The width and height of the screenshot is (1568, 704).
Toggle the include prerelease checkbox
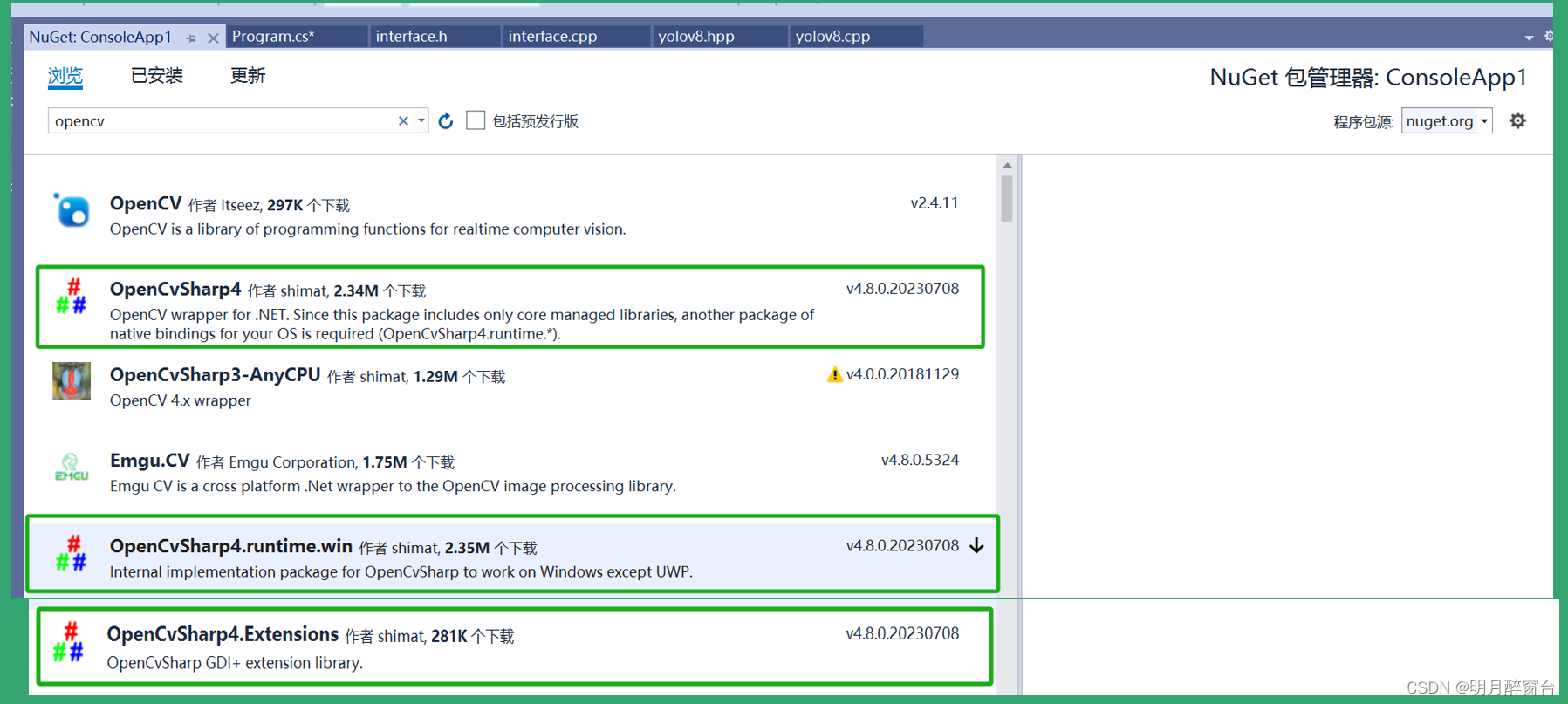pyautogui.click(x=476, y=120)
